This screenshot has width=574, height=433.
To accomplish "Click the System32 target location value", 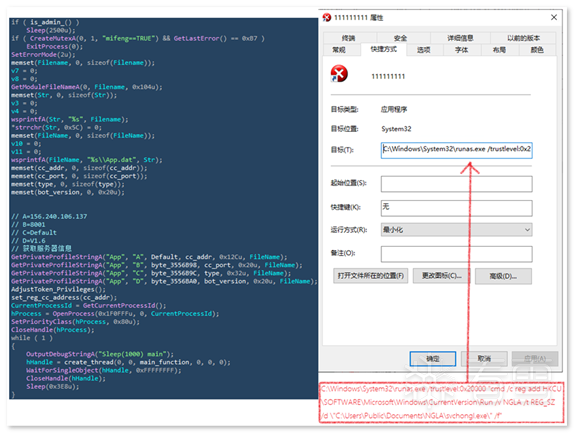I will click(396, 129).
